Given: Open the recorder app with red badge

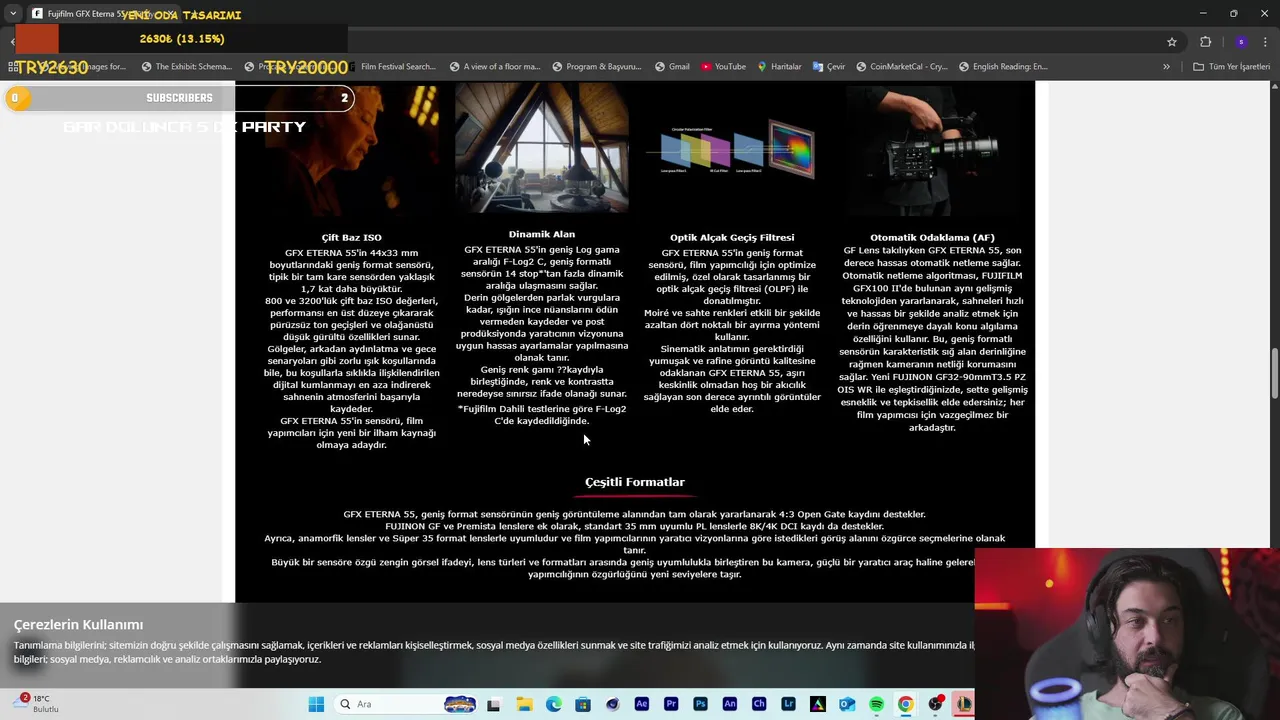Looking at the screenshot, I should tap(935, 704).
